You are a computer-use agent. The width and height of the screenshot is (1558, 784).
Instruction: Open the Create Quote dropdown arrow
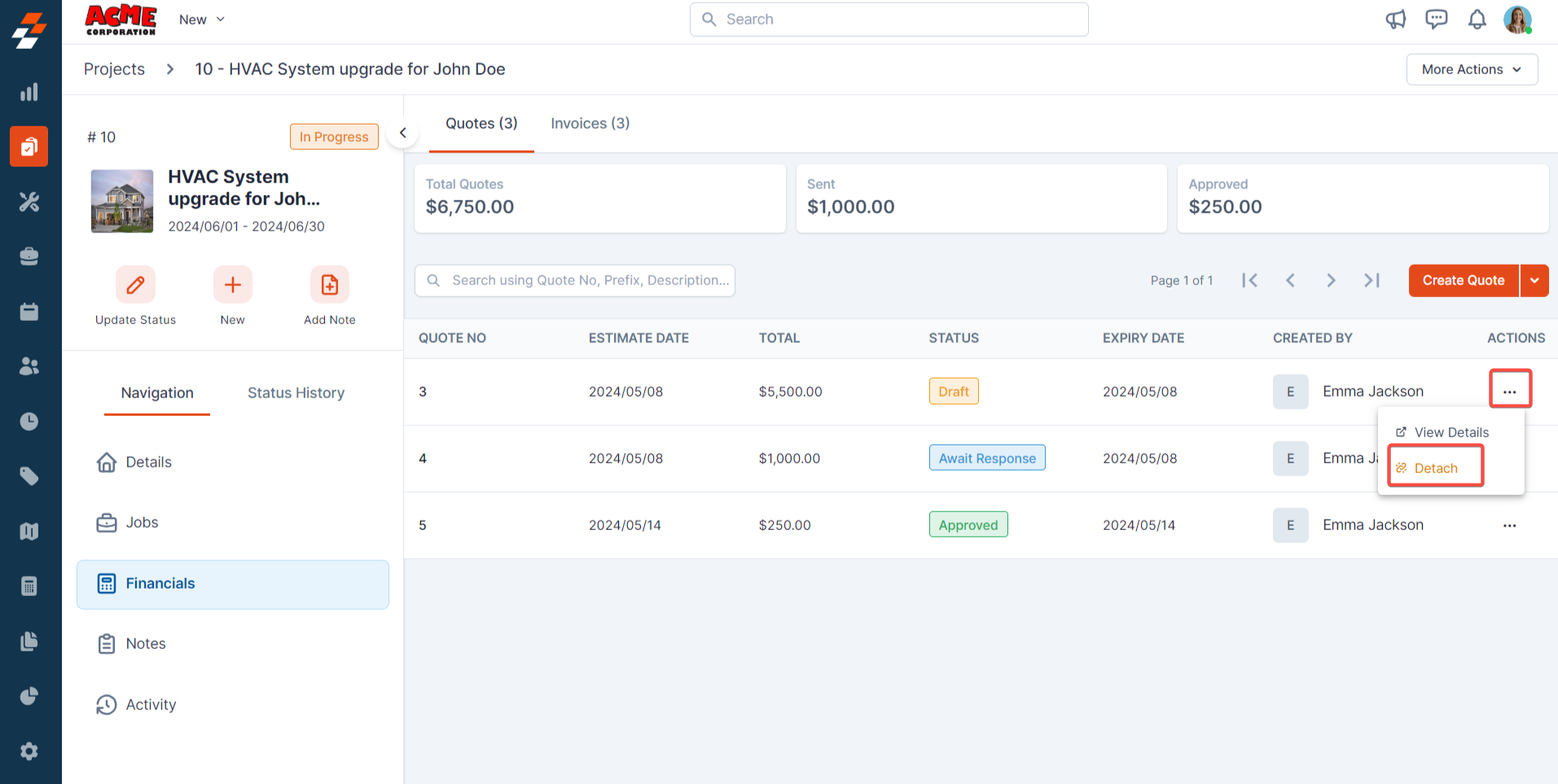point(1534,281)
